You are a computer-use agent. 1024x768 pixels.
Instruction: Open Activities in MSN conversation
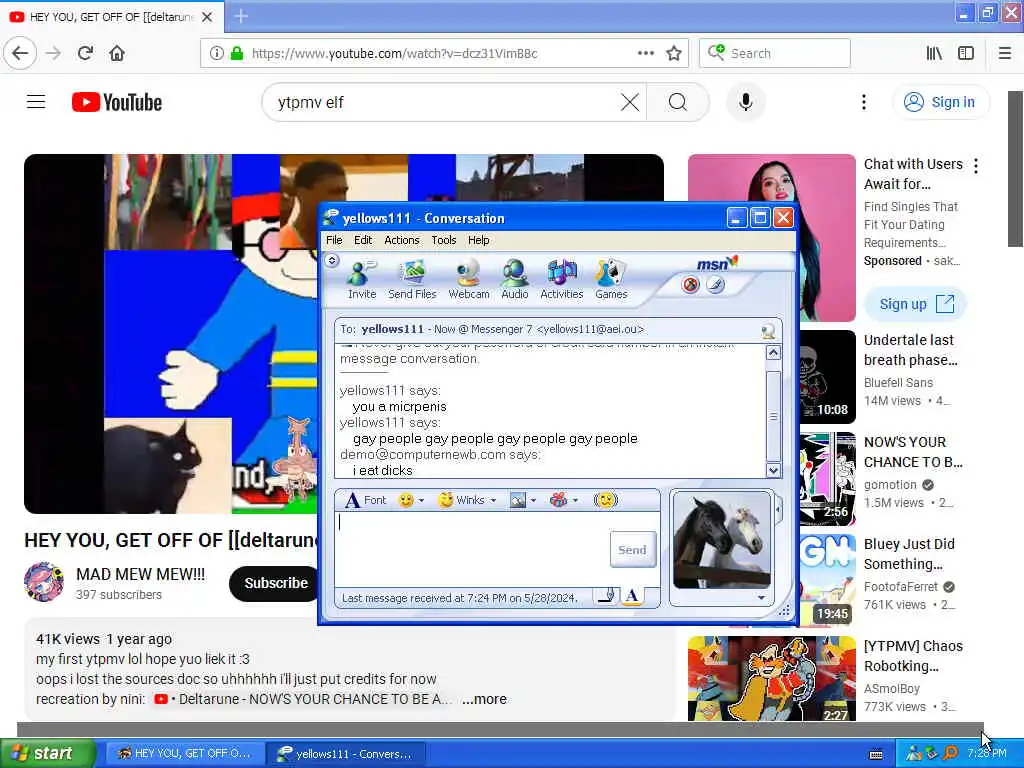tap(562, 280)
